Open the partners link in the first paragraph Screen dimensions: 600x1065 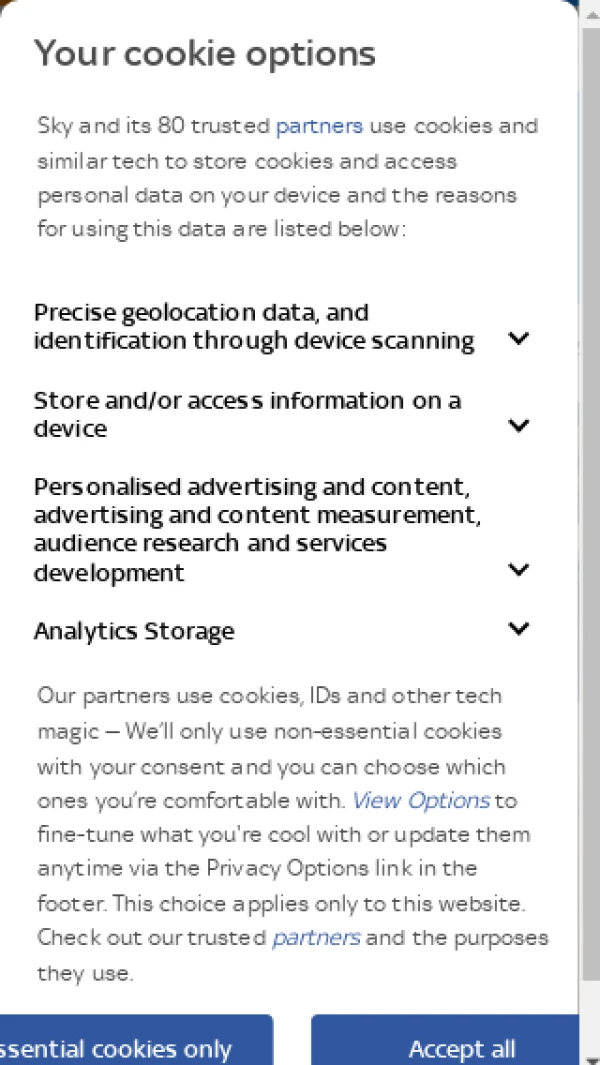tap(319, 126)
